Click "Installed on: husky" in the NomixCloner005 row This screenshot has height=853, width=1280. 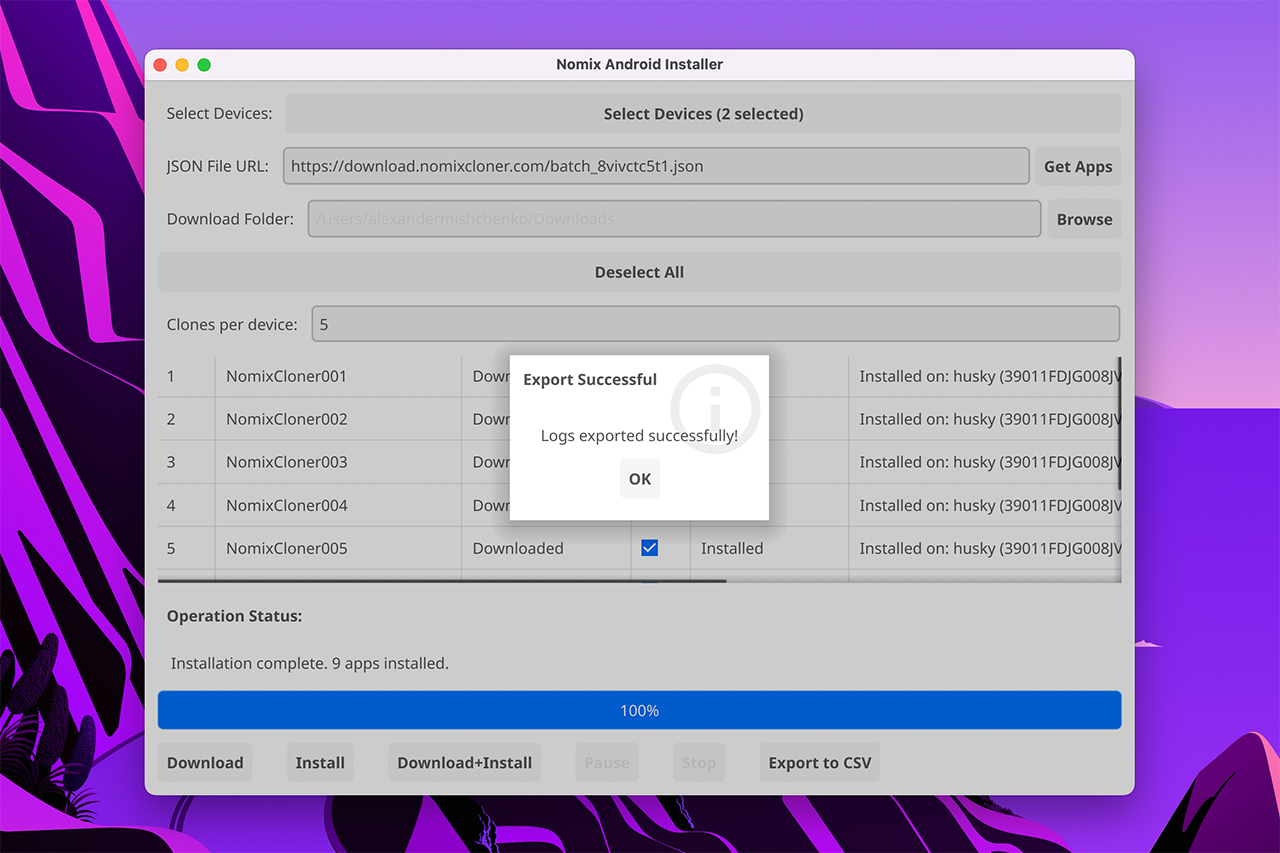pyautogui.click(x=985, y=548)
